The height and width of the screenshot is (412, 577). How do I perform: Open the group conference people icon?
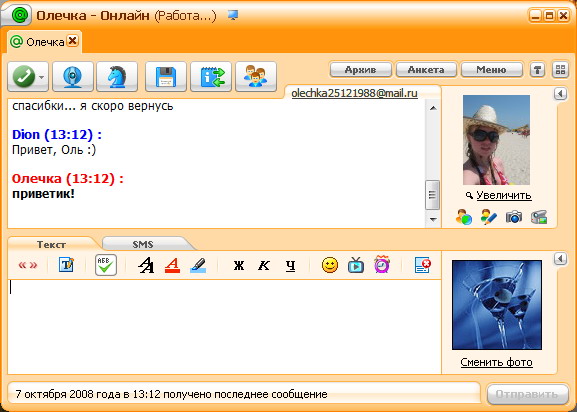[x=256, y=77]
